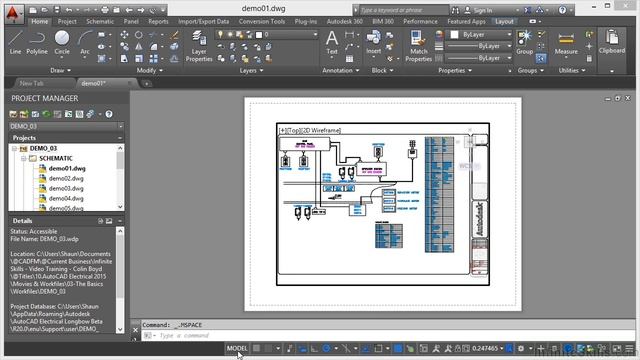Screen dimensions: 640x360
Task: Toggle MODEL space button in status bar
Action: point(237,348)
